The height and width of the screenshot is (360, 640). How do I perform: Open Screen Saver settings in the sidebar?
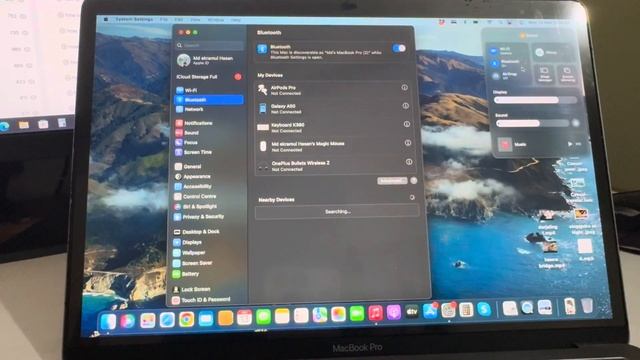coord(209,263)
